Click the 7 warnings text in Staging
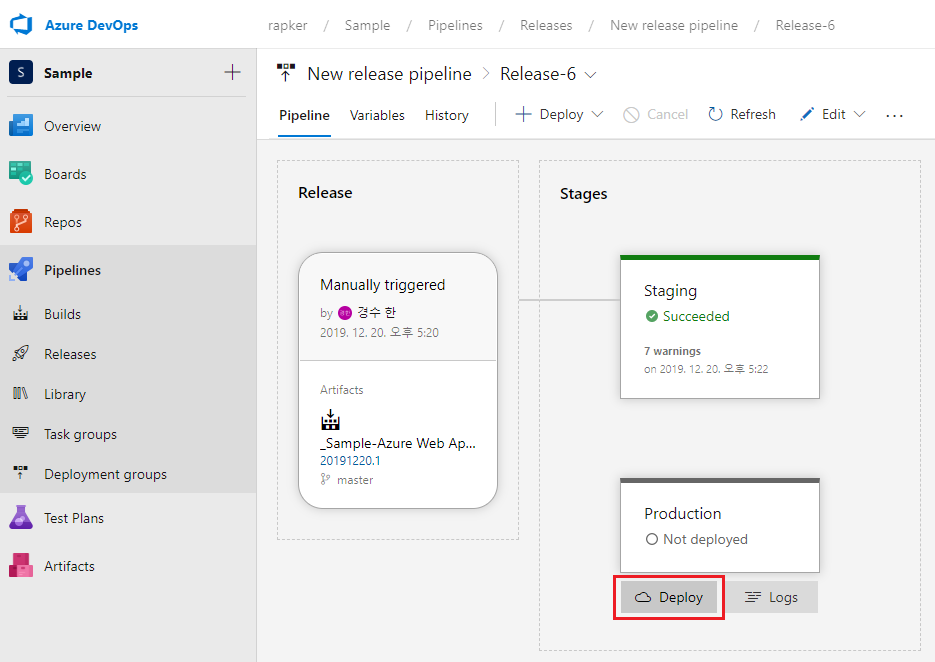The width and height of the screenshot is (935, 662). (x=672, y=351)
